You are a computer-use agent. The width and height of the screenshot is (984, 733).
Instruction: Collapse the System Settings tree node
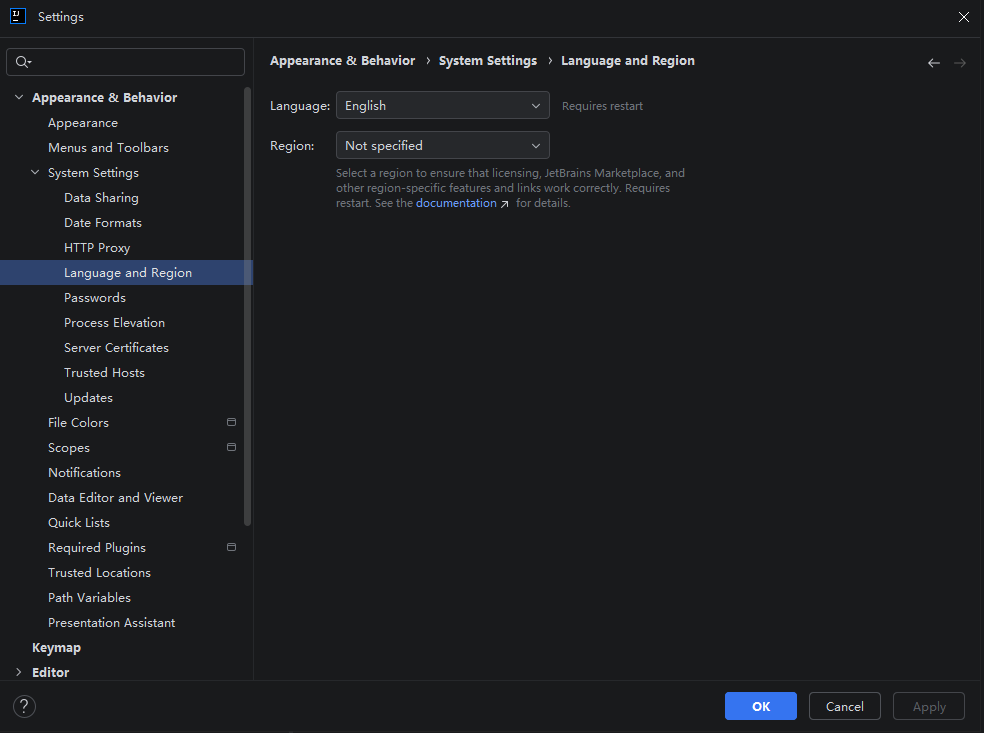pos(35,173)
